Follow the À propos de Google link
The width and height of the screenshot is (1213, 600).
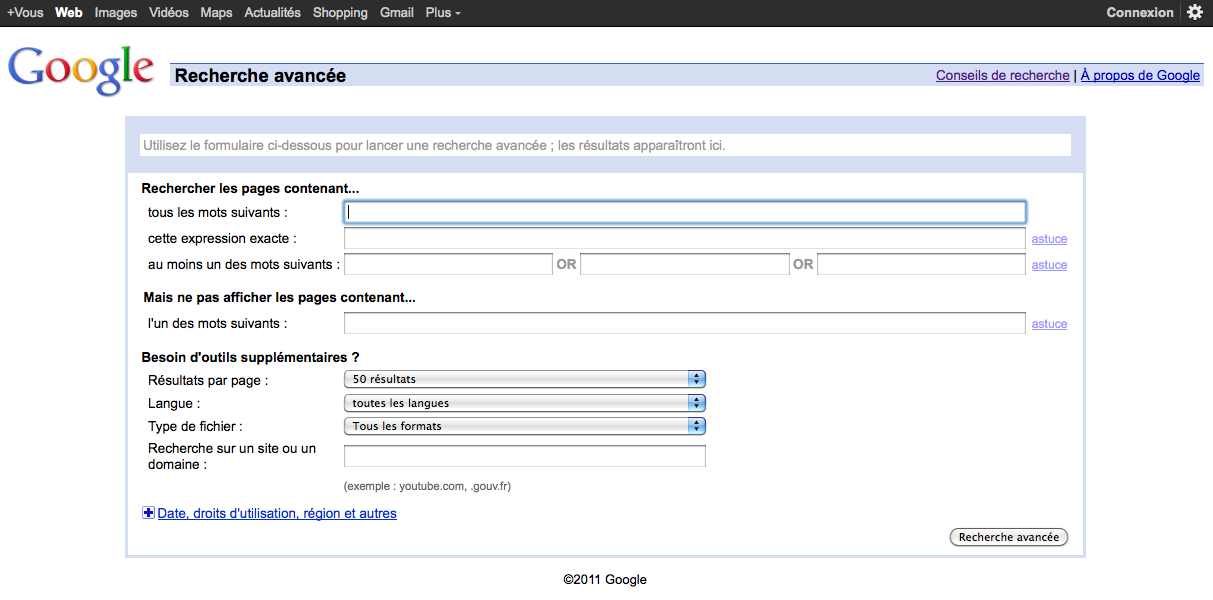[x=1140, y=76]
